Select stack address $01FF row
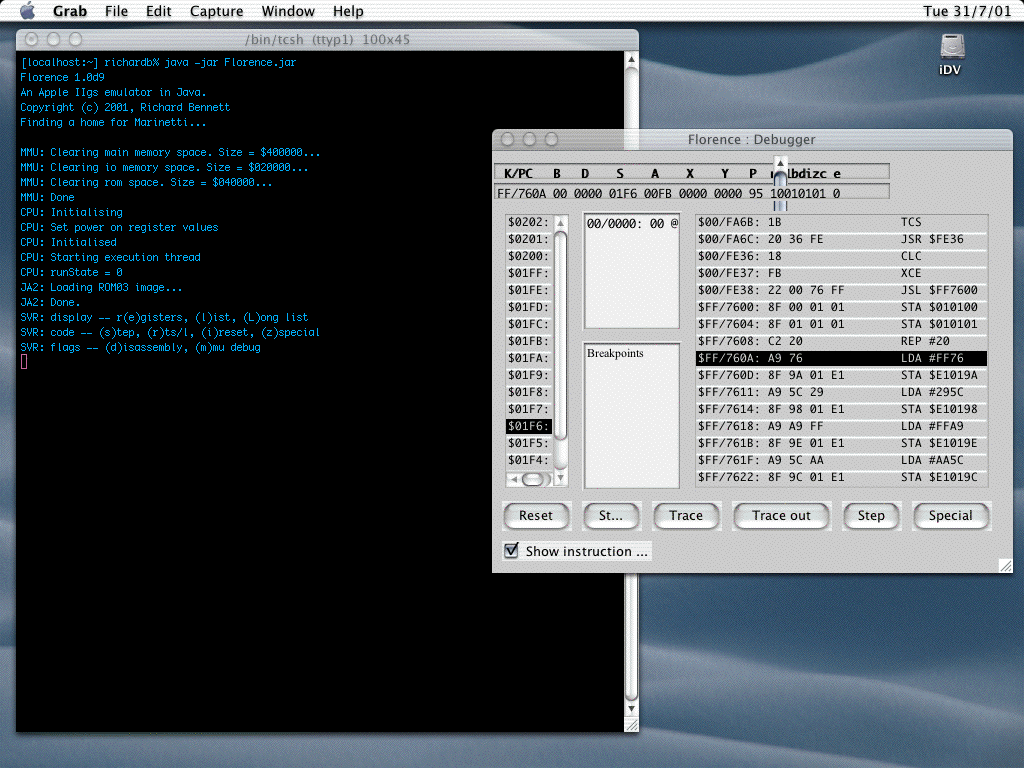 [x=529, y=273]
